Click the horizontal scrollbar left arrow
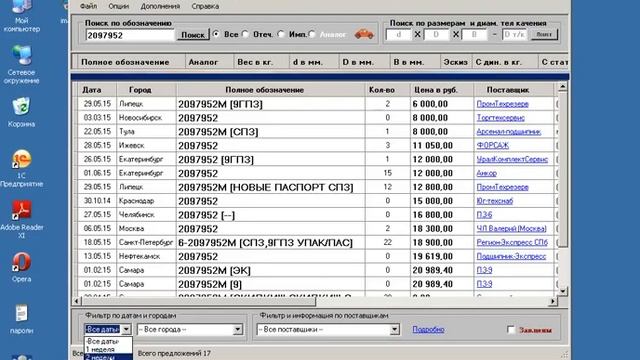Screen dimensions: 640x360 pos(77,301)
